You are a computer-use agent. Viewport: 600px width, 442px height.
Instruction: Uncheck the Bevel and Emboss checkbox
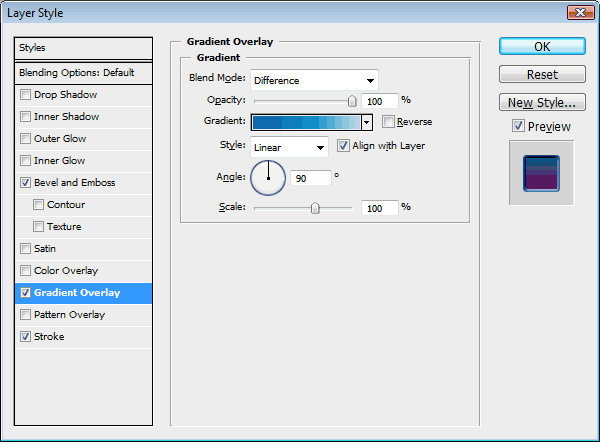(x=25, y=183)
